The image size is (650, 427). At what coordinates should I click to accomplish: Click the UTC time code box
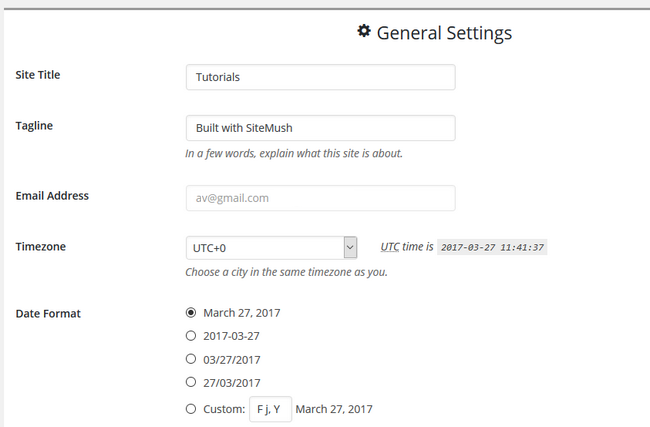[x=492, y=247]
